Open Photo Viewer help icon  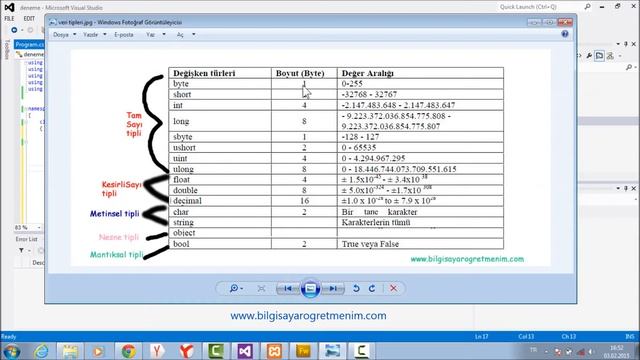(565, 34)
